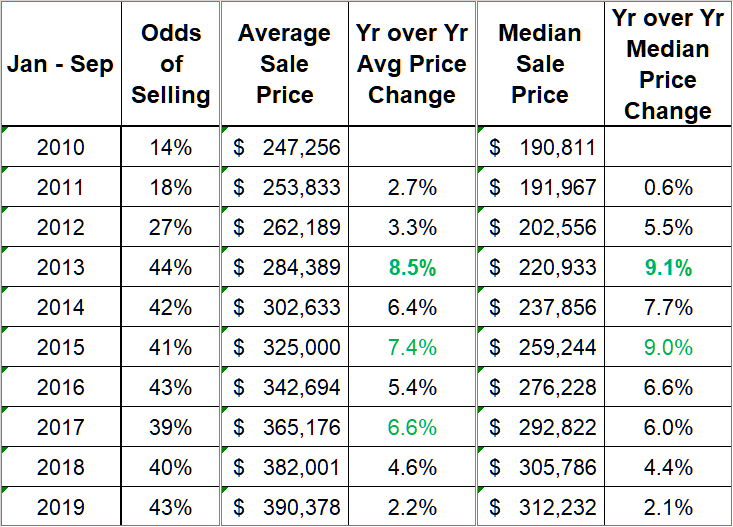Select the Average Sale Price header
This screenshot has width=733, height=527.
[x=285, y=65]
